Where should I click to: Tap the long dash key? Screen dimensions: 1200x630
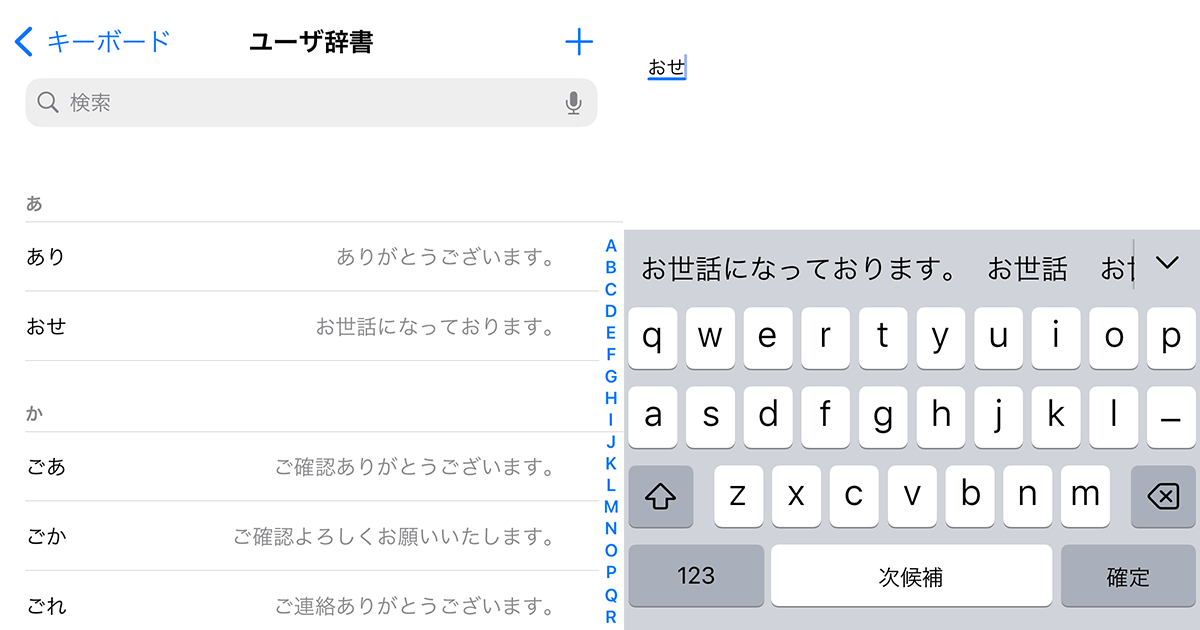(x=1171, y=417)
